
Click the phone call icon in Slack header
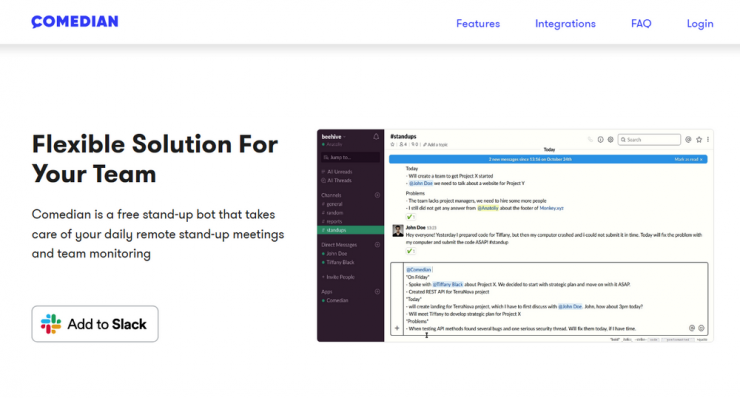[x=590, y=139]
